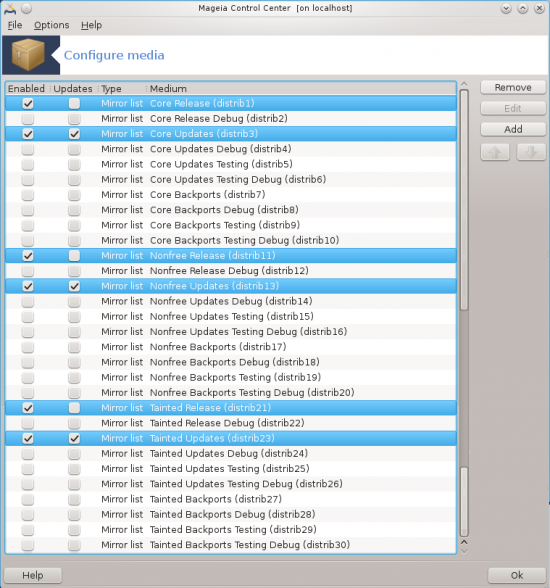
Task: Disable the Core Release (distrib1) Enabled checkbox
Action: (x=28, y=104)
